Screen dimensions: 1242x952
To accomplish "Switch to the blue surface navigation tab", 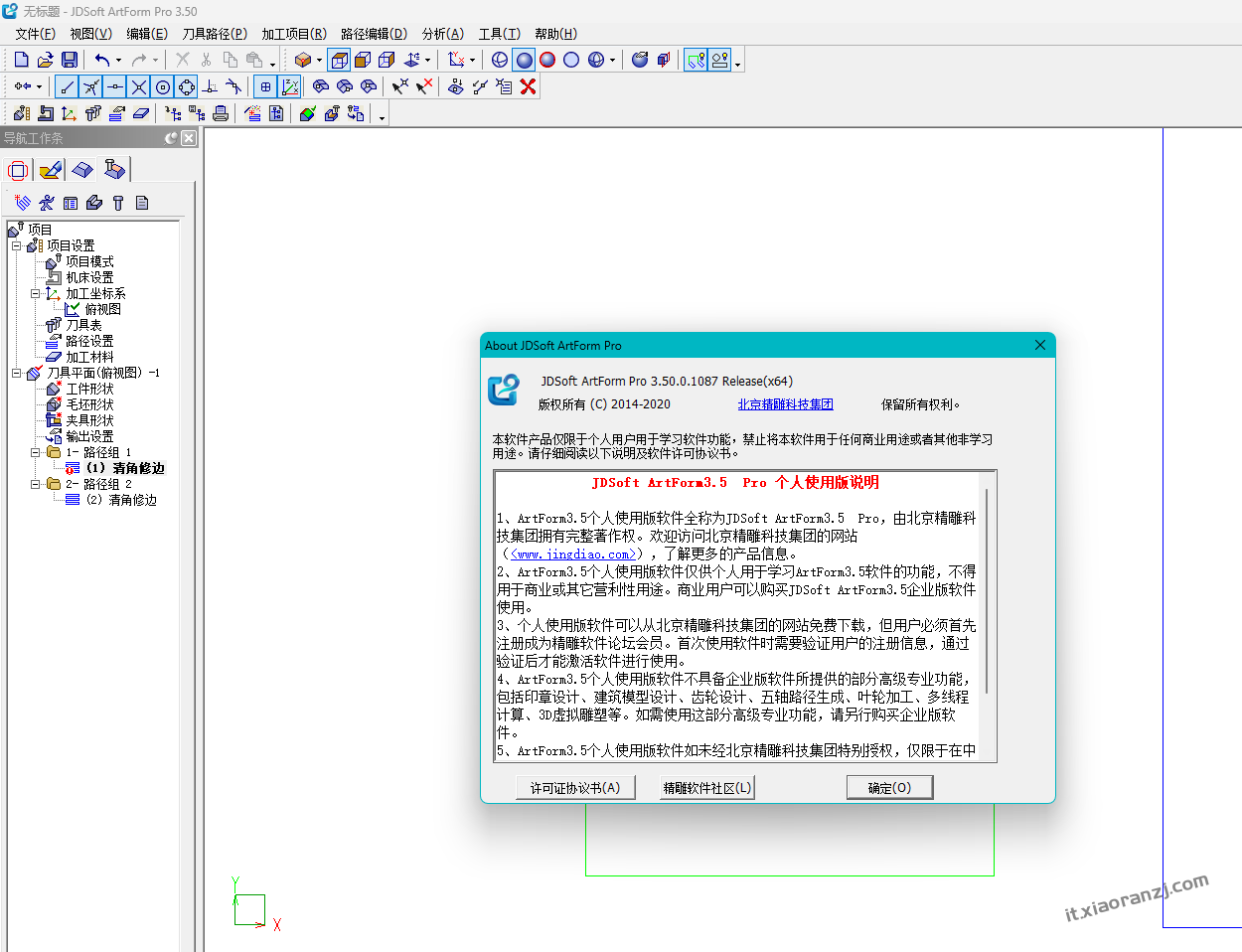I will point(82,170).
